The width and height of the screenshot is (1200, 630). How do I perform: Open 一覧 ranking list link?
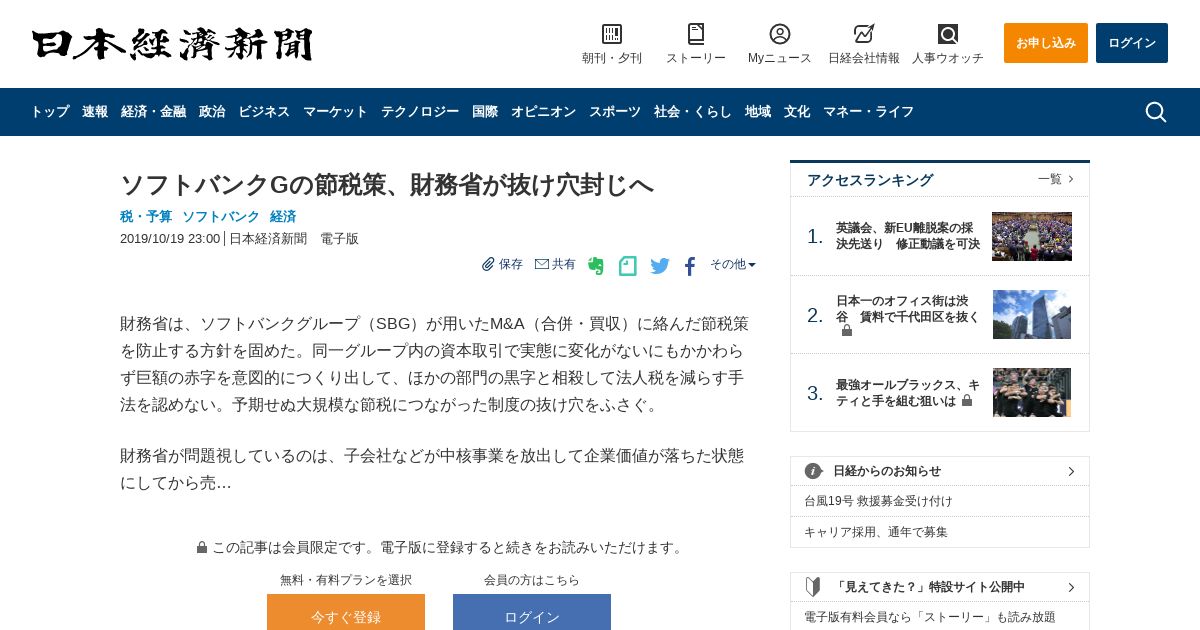pos(1056,179)
